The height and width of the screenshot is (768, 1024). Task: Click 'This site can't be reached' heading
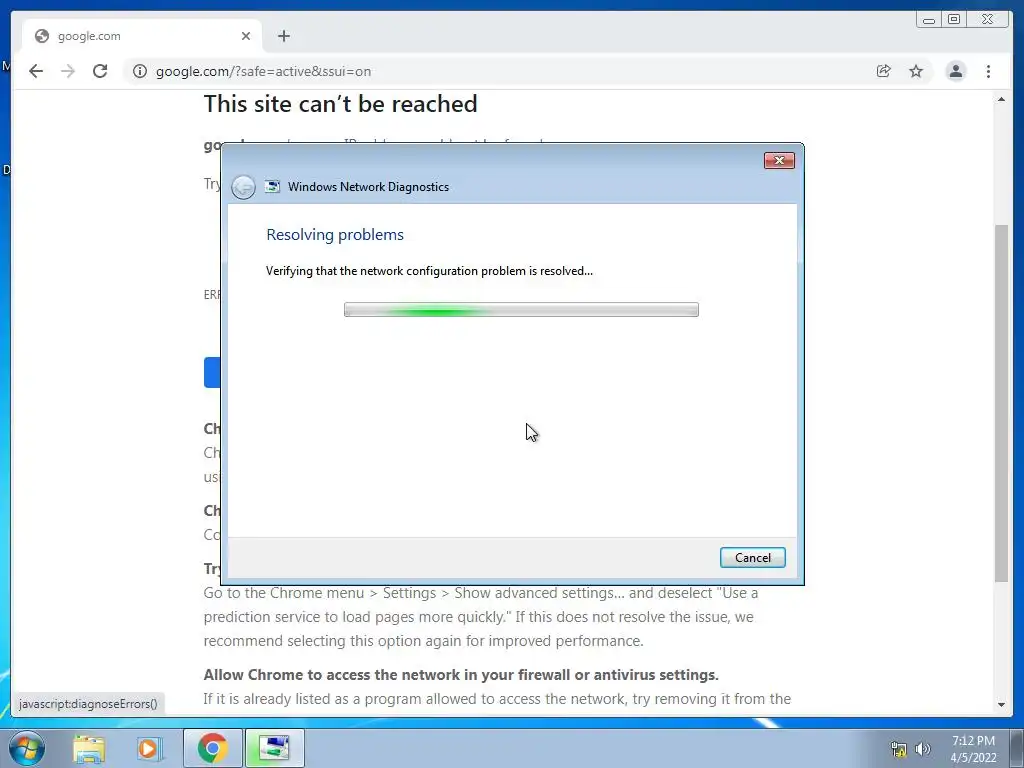(x=340, y=104)
